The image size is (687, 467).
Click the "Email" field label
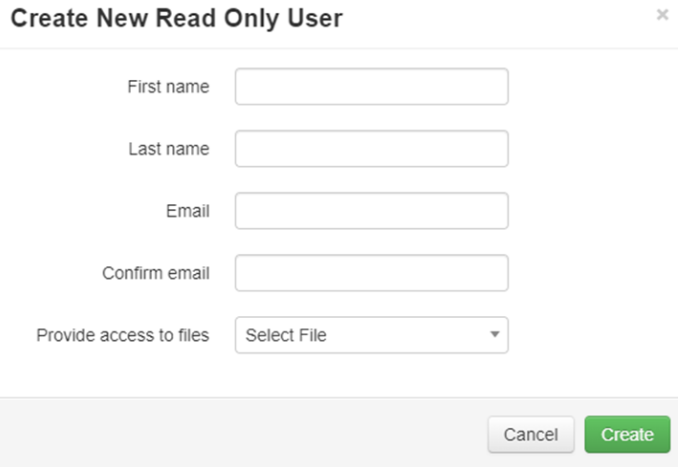point(188,211)
